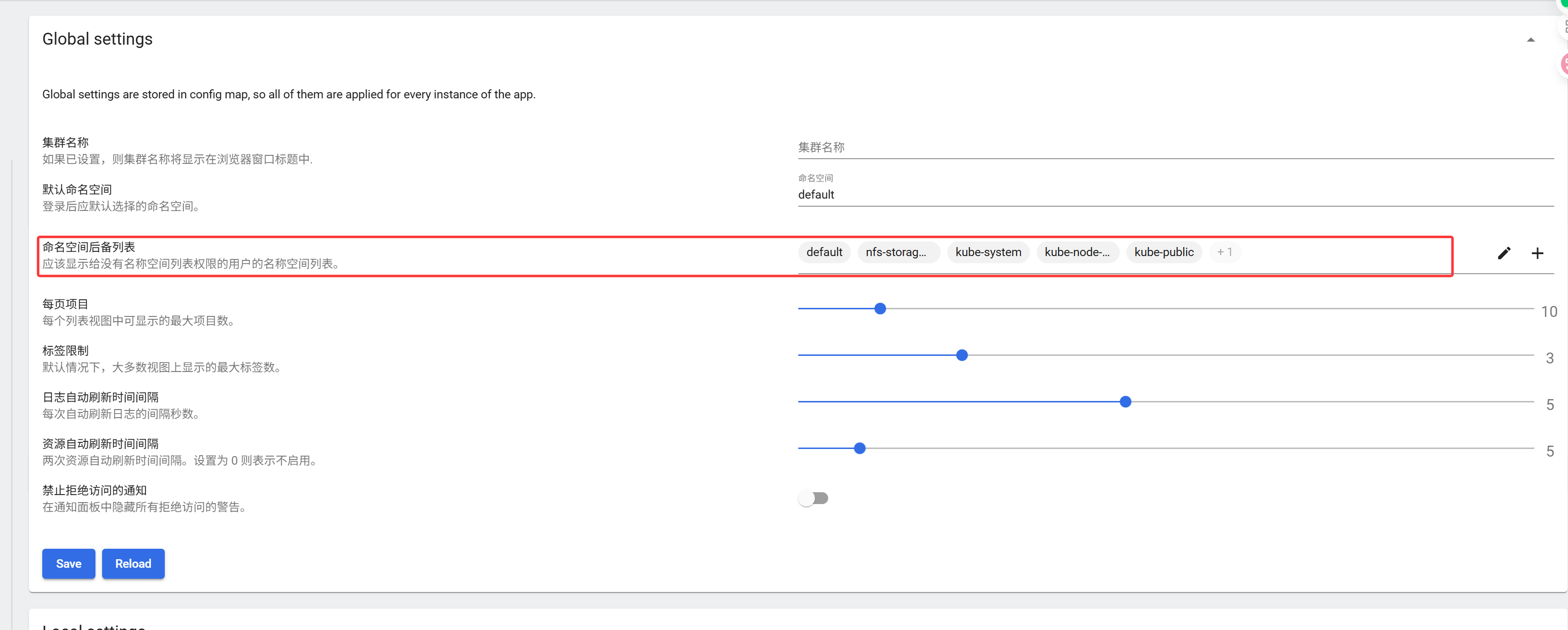The width and height of the screenshot is (1568, 630).
Task: Click the cluster name input field
Action: (1175, 147)
